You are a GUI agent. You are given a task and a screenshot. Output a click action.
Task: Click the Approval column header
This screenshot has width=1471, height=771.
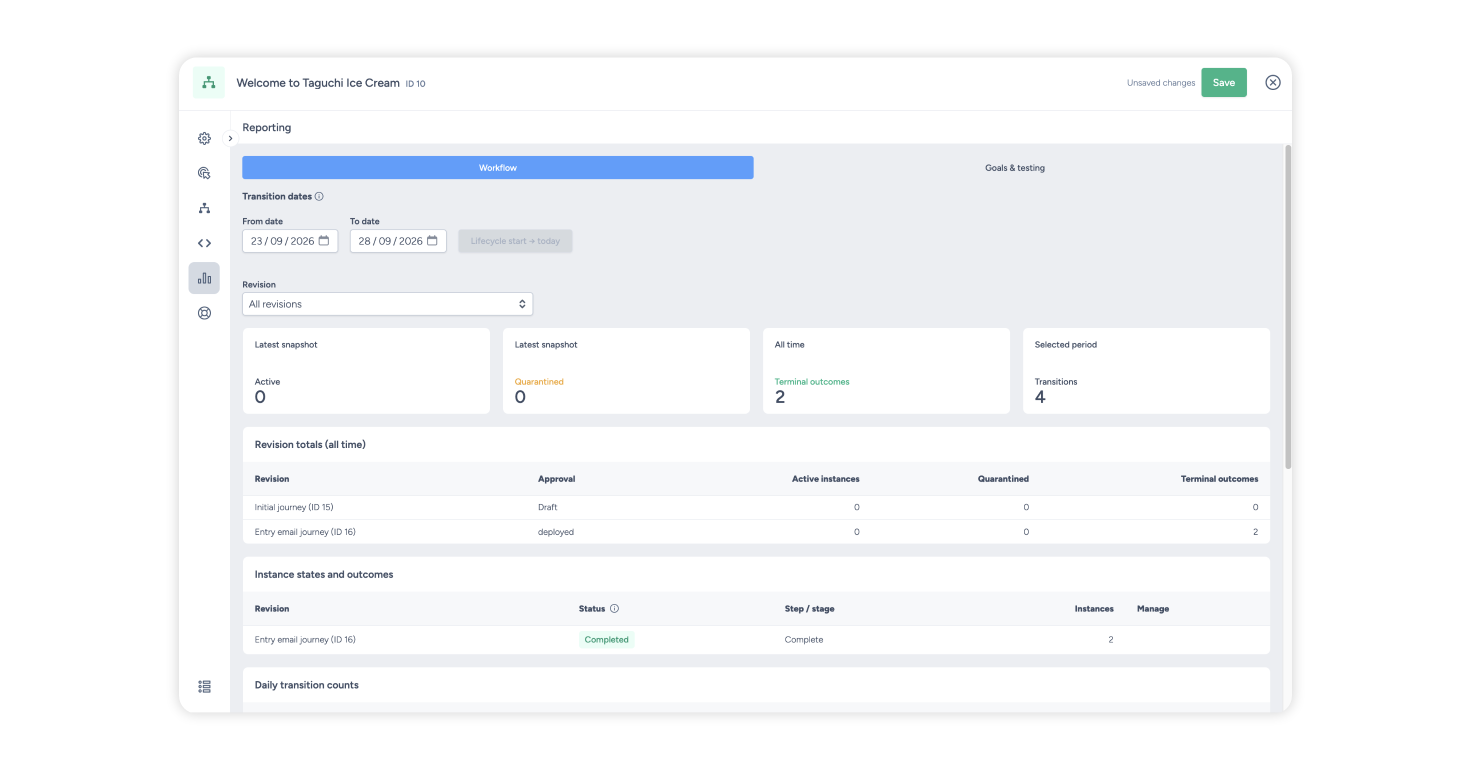pyautogui.click(x=557, y=479)
